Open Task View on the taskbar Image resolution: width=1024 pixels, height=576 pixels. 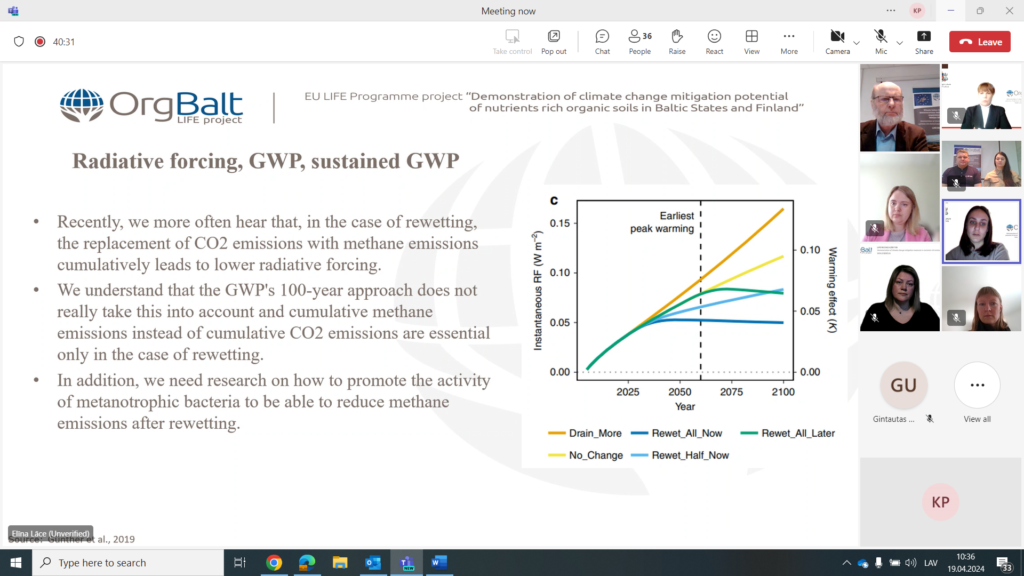pos(240,562)
